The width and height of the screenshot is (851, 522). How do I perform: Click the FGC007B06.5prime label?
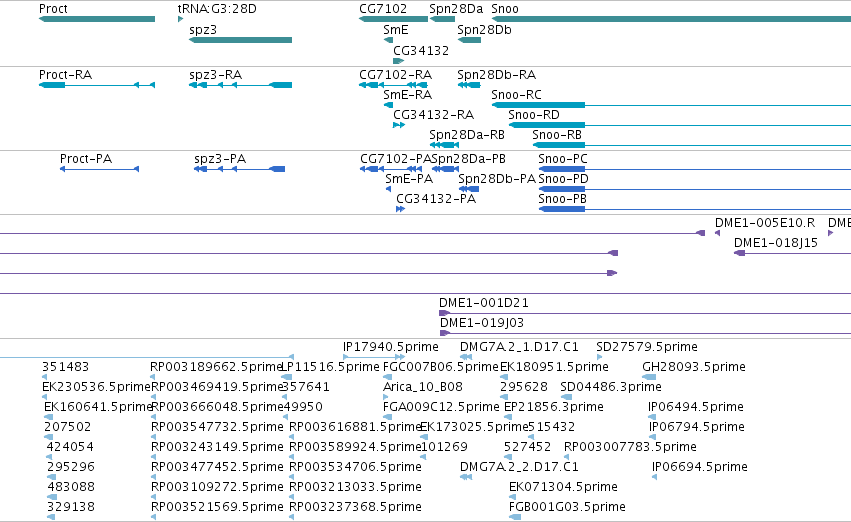pos(440,366)
